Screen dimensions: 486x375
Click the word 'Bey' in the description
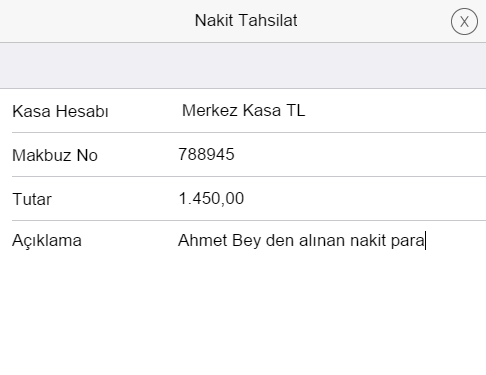(246, 240)
